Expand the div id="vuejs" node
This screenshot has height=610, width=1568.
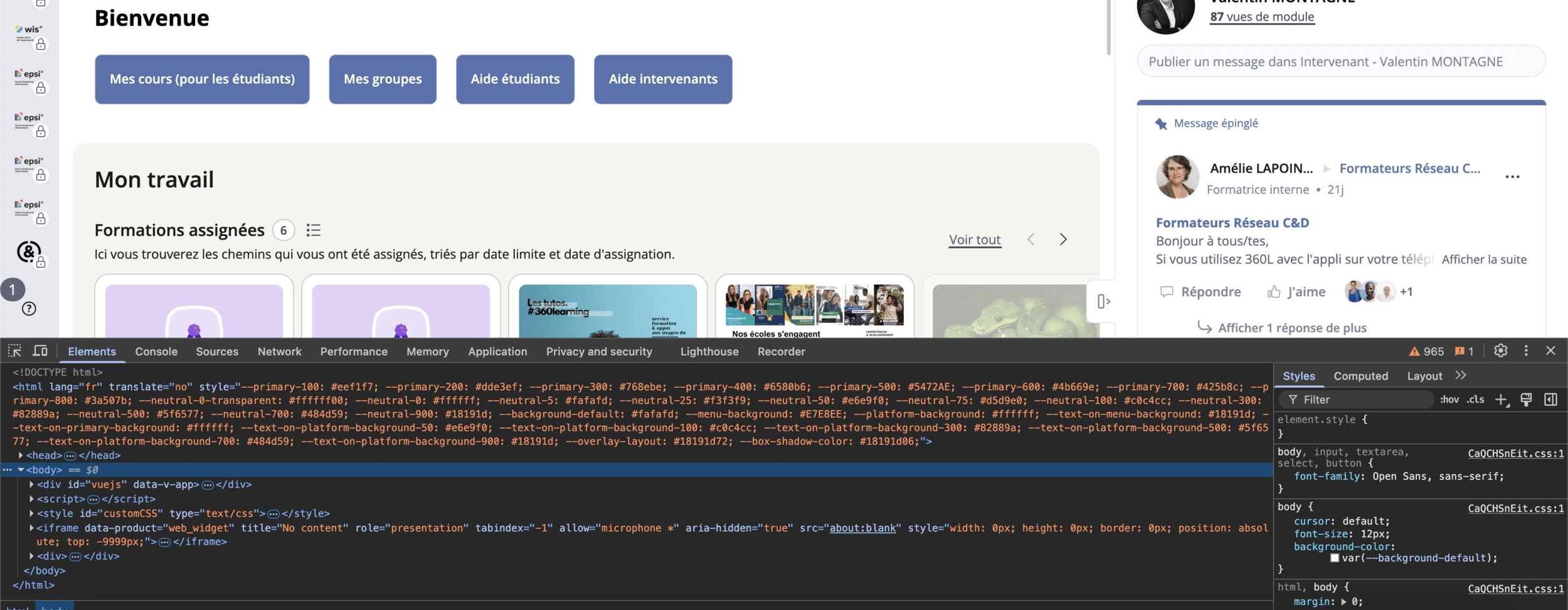click(31, 484)
